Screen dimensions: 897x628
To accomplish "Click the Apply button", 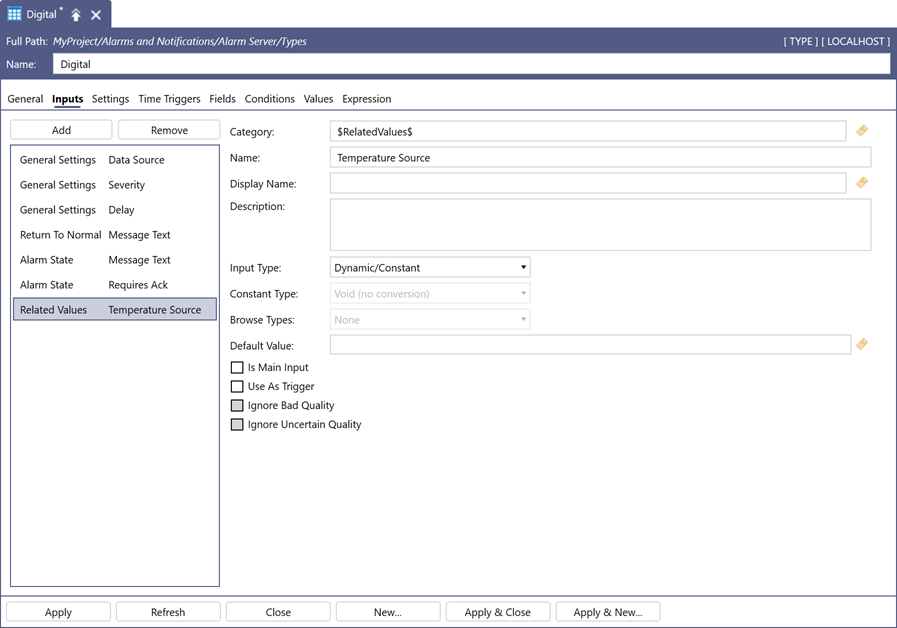I will pos(58,612).
